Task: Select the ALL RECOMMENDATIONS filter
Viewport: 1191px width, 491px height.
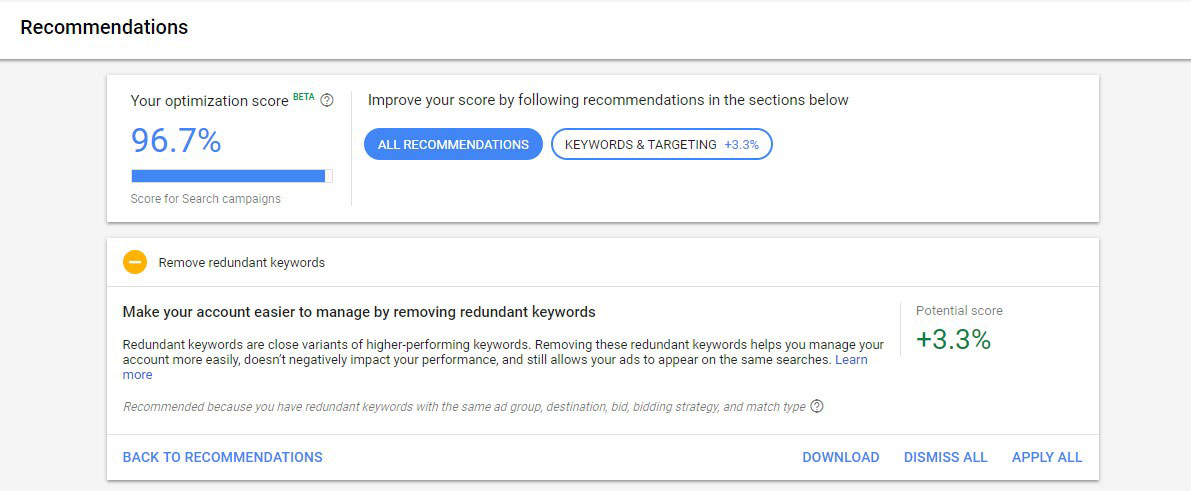Action: [453, 144]
